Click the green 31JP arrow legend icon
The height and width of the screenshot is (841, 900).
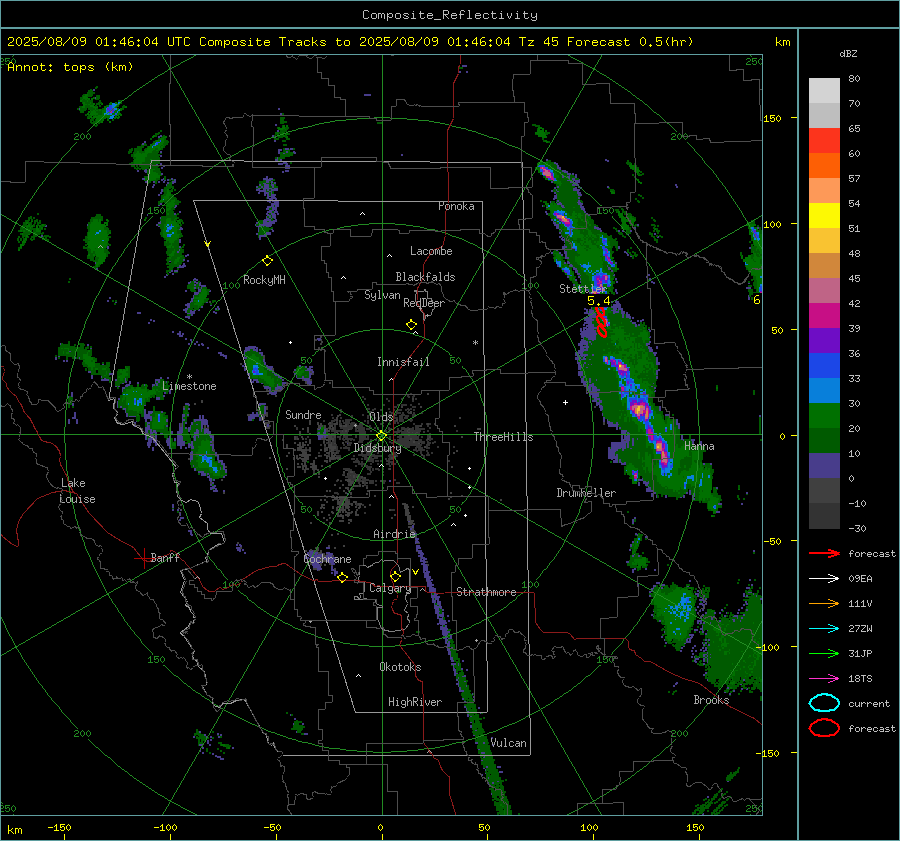coord(824,653)
